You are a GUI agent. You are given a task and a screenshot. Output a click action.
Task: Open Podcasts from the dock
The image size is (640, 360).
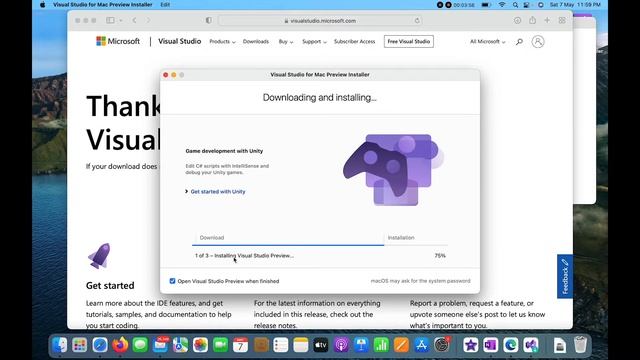341,345
